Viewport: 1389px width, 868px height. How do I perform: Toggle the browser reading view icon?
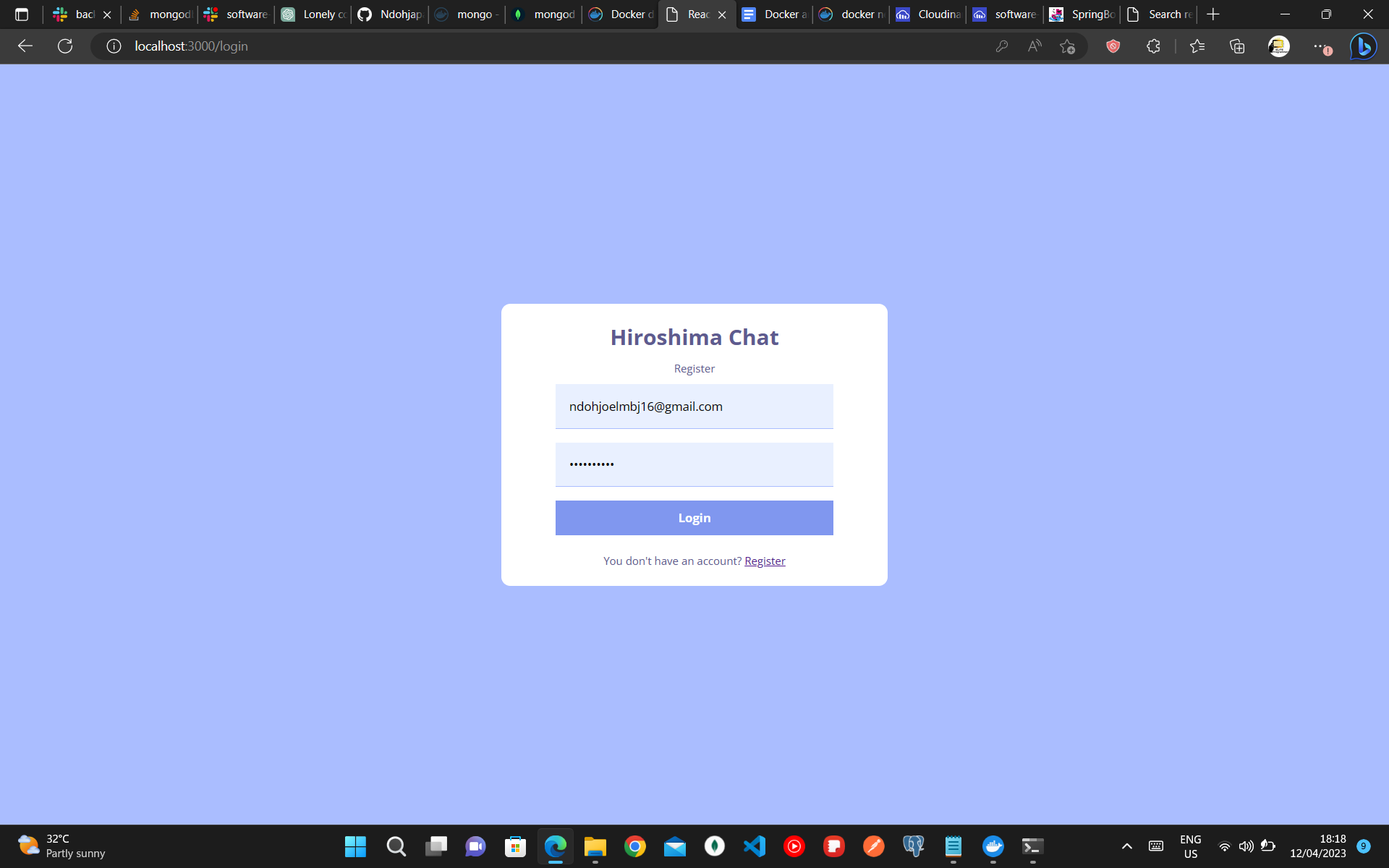[x=1034, y=46]
